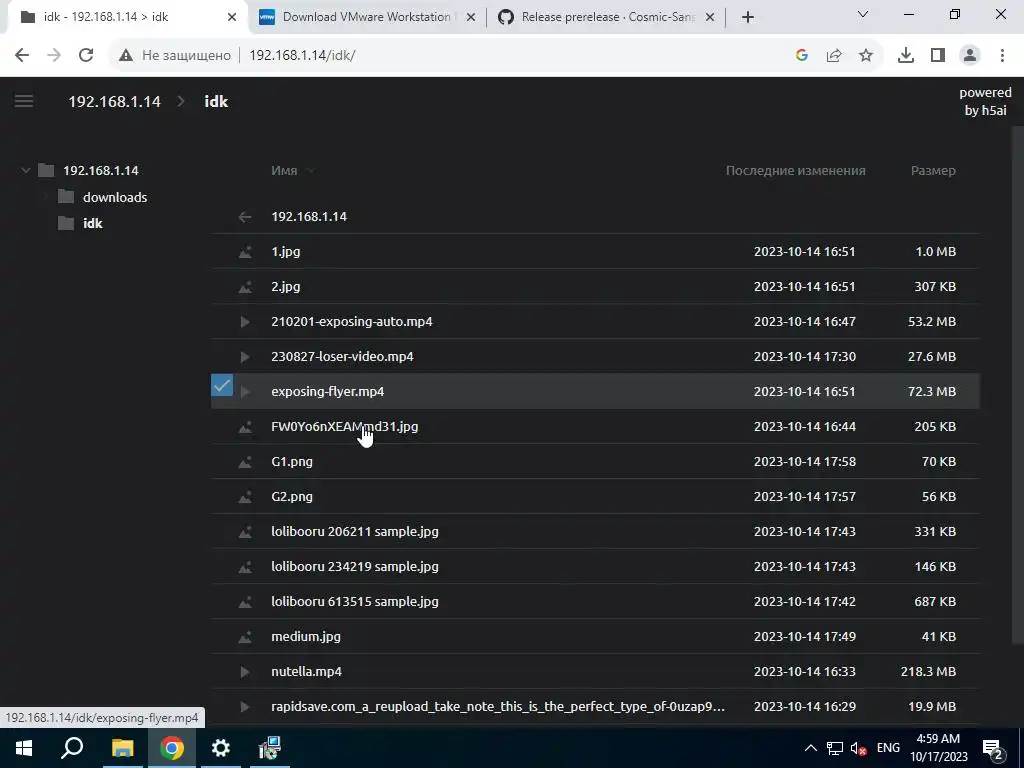Open the powered by h5ai link

tap(985, 101)
